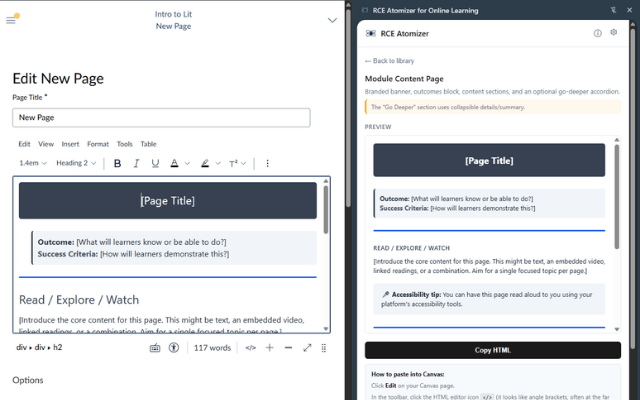Viewport: 640px width, 400px height.
Task: Click the Copy HTML button
Action: point(492,350)
